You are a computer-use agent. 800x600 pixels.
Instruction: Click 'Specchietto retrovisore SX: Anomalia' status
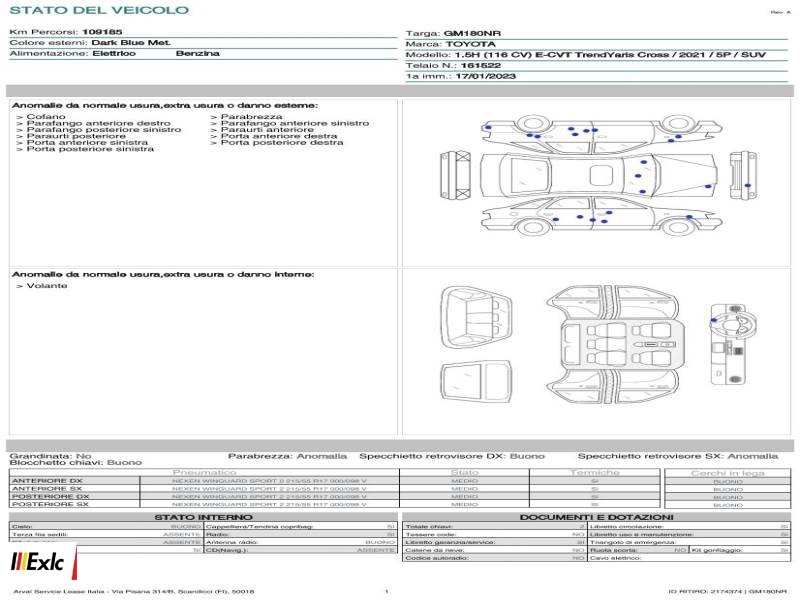(678, 456)
